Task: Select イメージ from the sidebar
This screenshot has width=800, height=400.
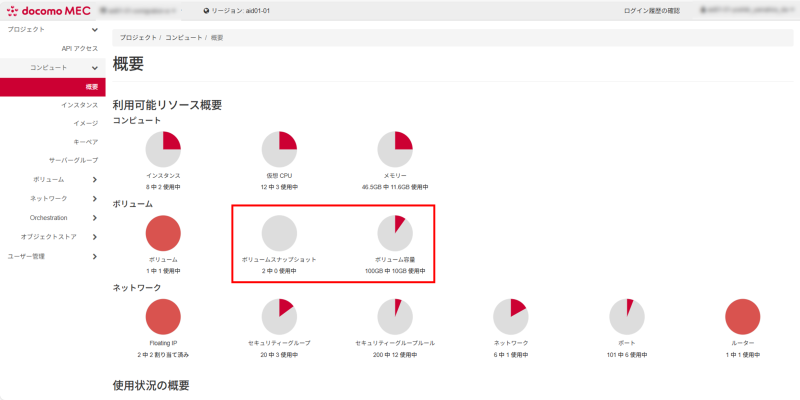Action: tap(85, 123)
